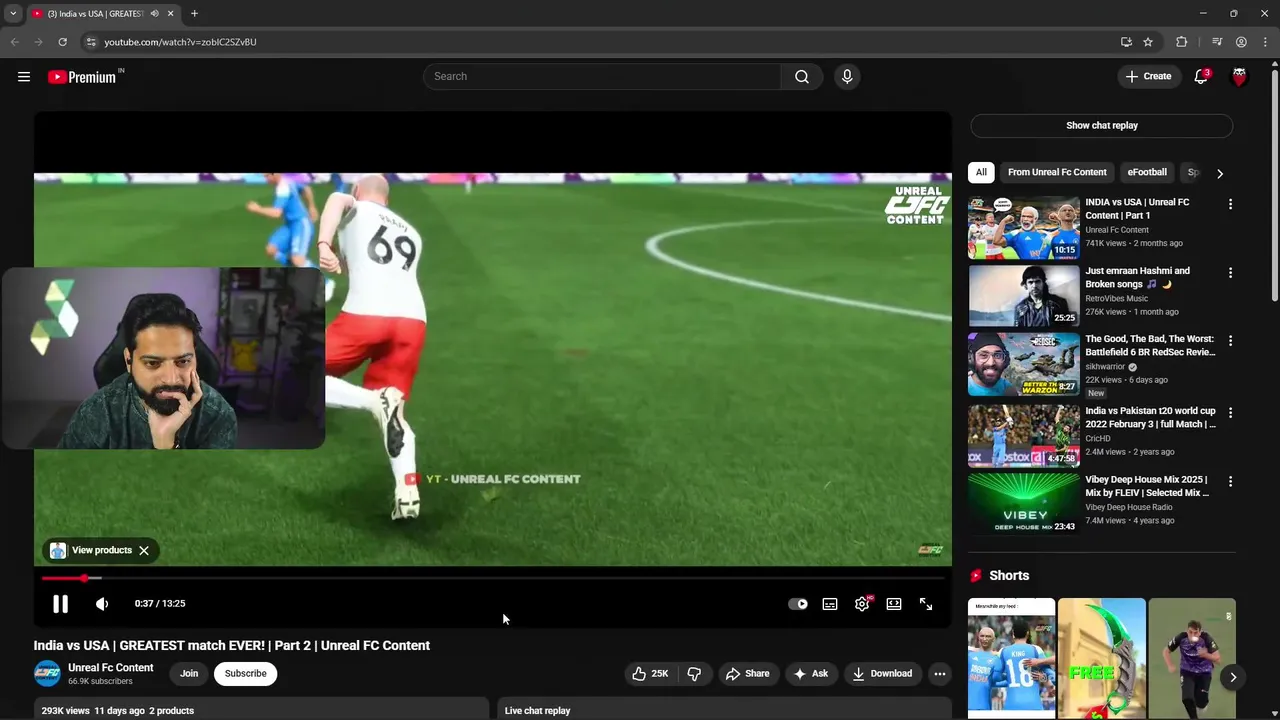
Task: Start voice search with microphone icon
Action: [847, 77]
